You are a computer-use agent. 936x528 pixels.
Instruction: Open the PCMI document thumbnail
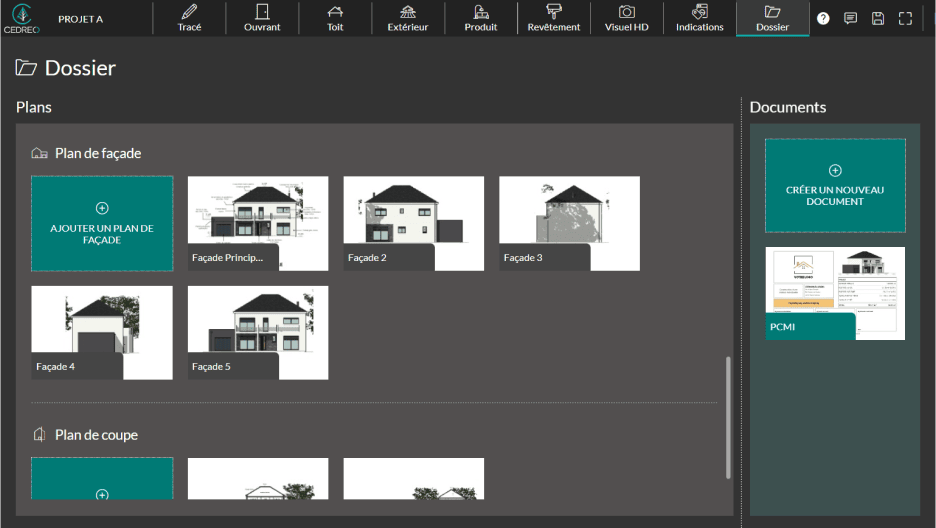click(x=835, y=293)
